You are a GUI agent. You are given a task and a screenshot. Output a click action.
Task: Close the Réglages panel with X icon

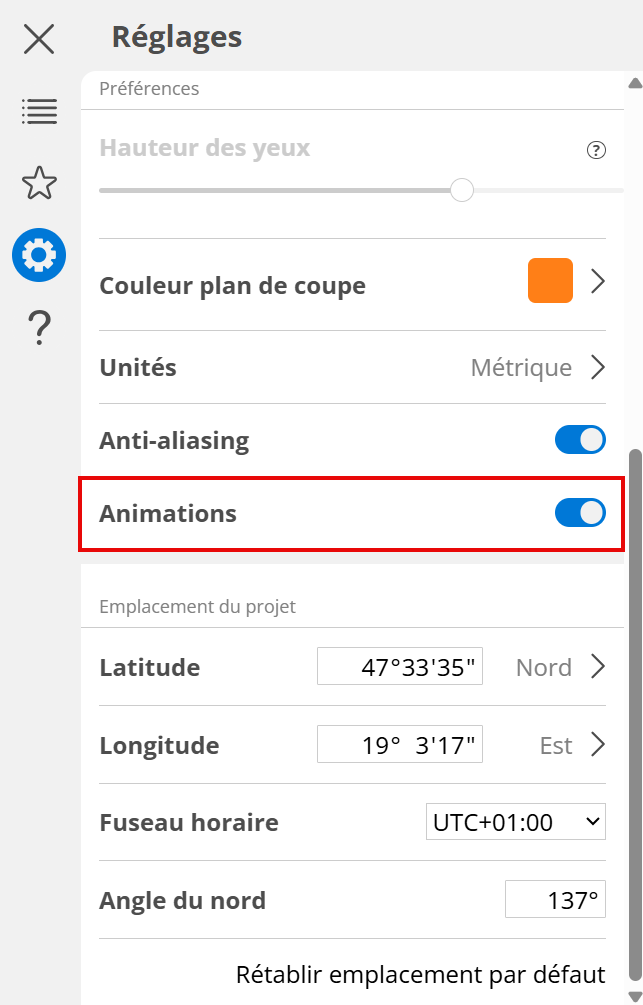(x=39, y=39)
